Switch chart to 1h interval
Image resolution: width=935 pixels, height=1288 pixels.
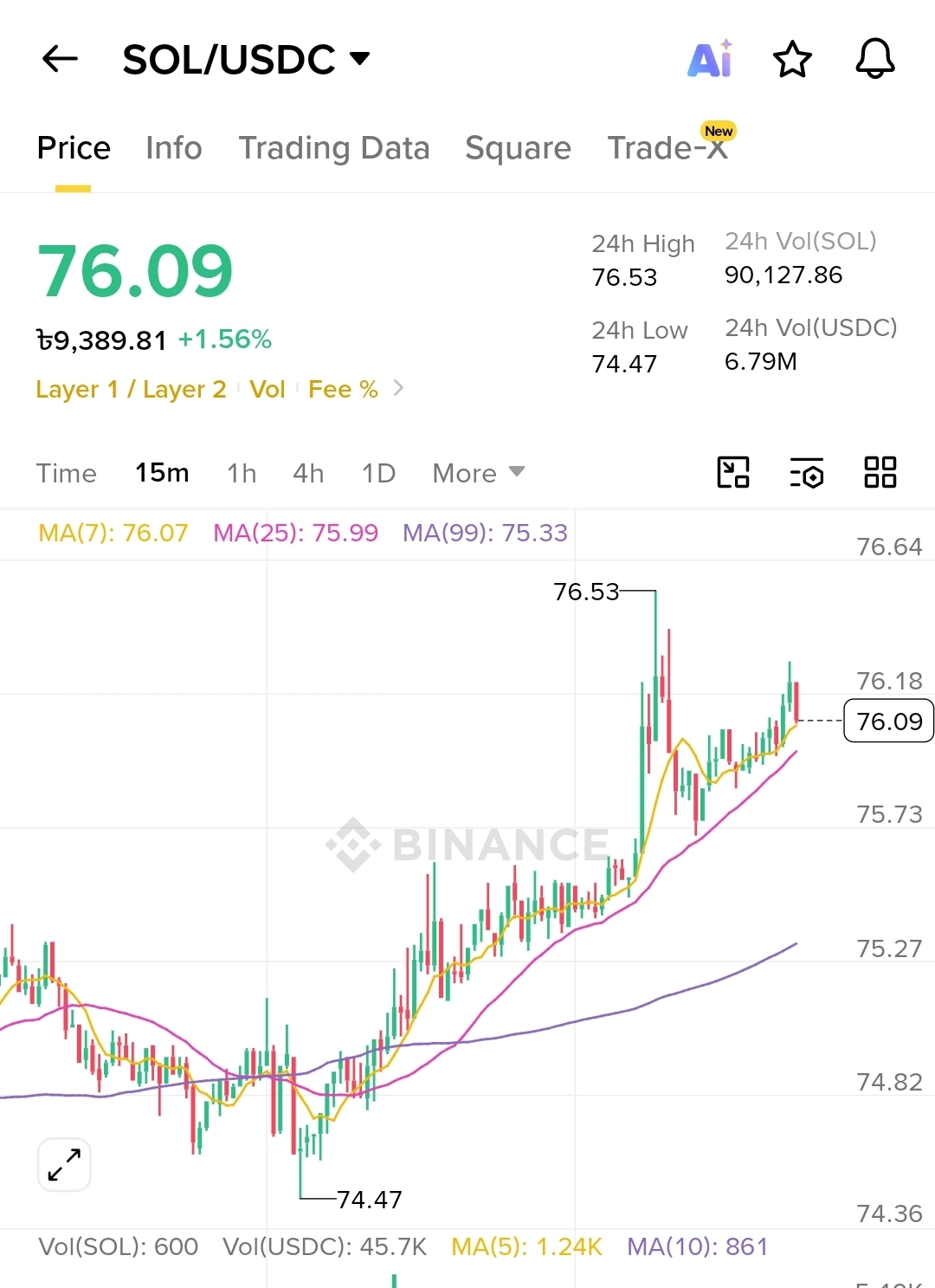(x=242, y=473)
